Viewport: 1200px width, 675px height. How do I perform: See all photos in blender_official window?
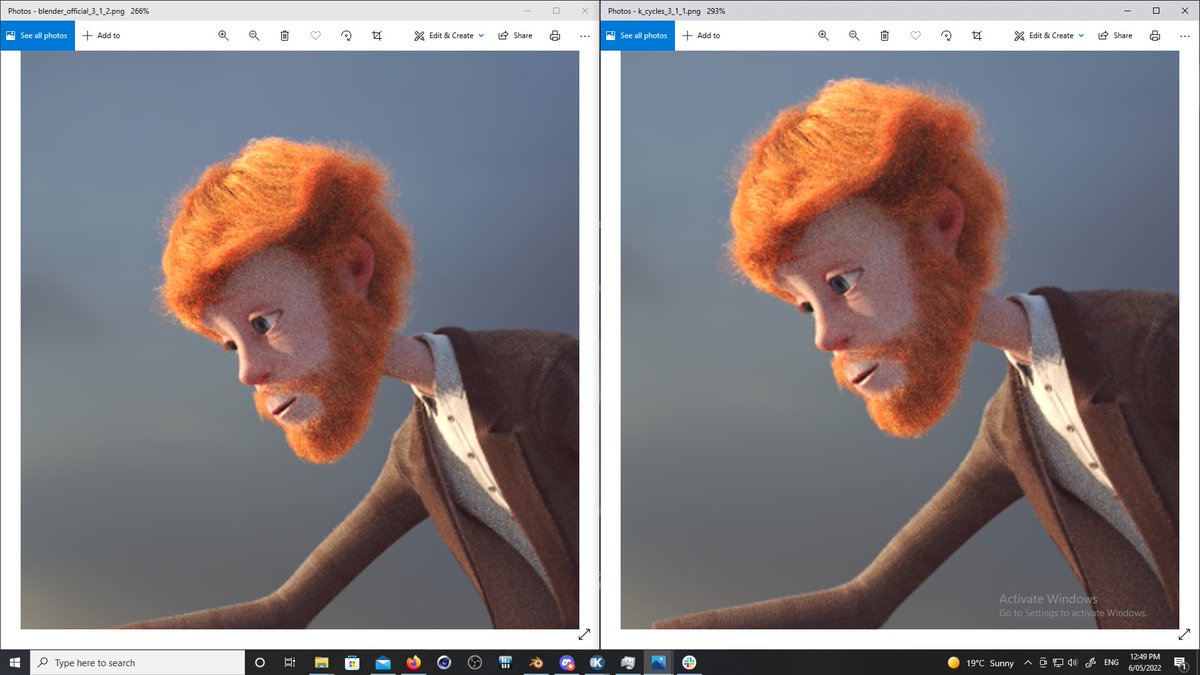pos(37,35)
